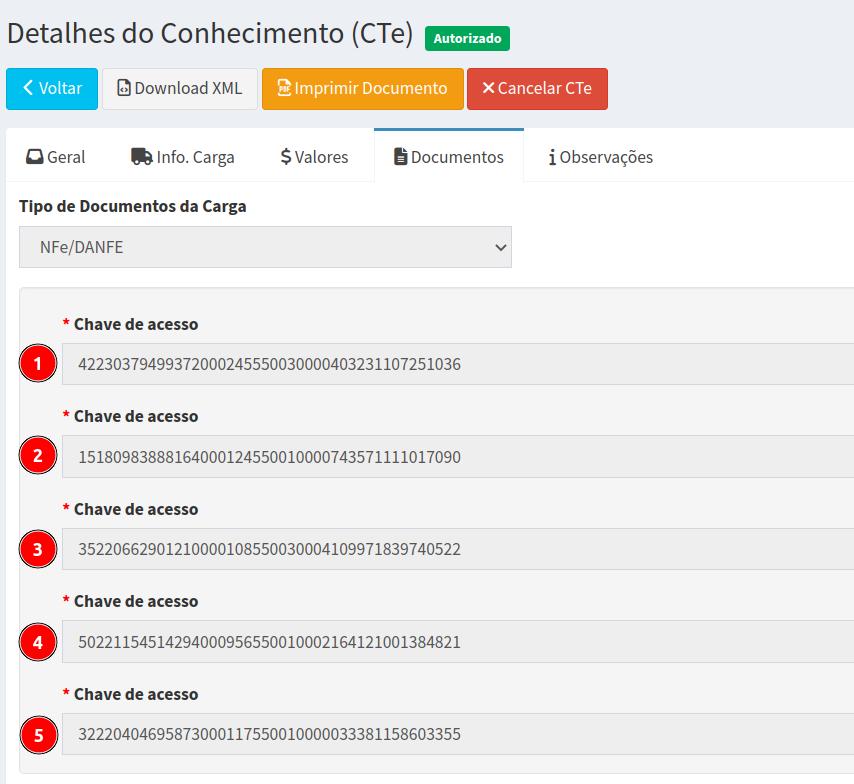854x784 pixels.
Task: Download the XML file
Action: [180, 88]
